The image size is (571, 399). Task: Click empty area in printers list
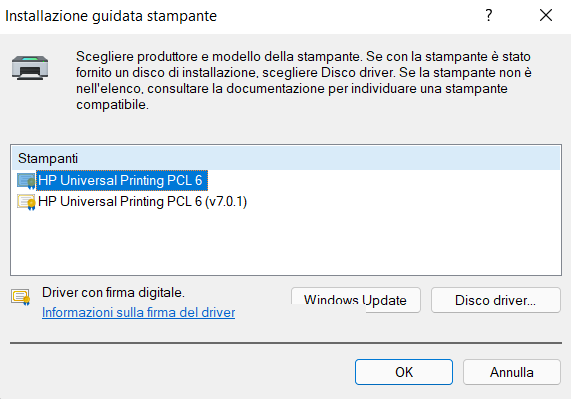point(286,244)
